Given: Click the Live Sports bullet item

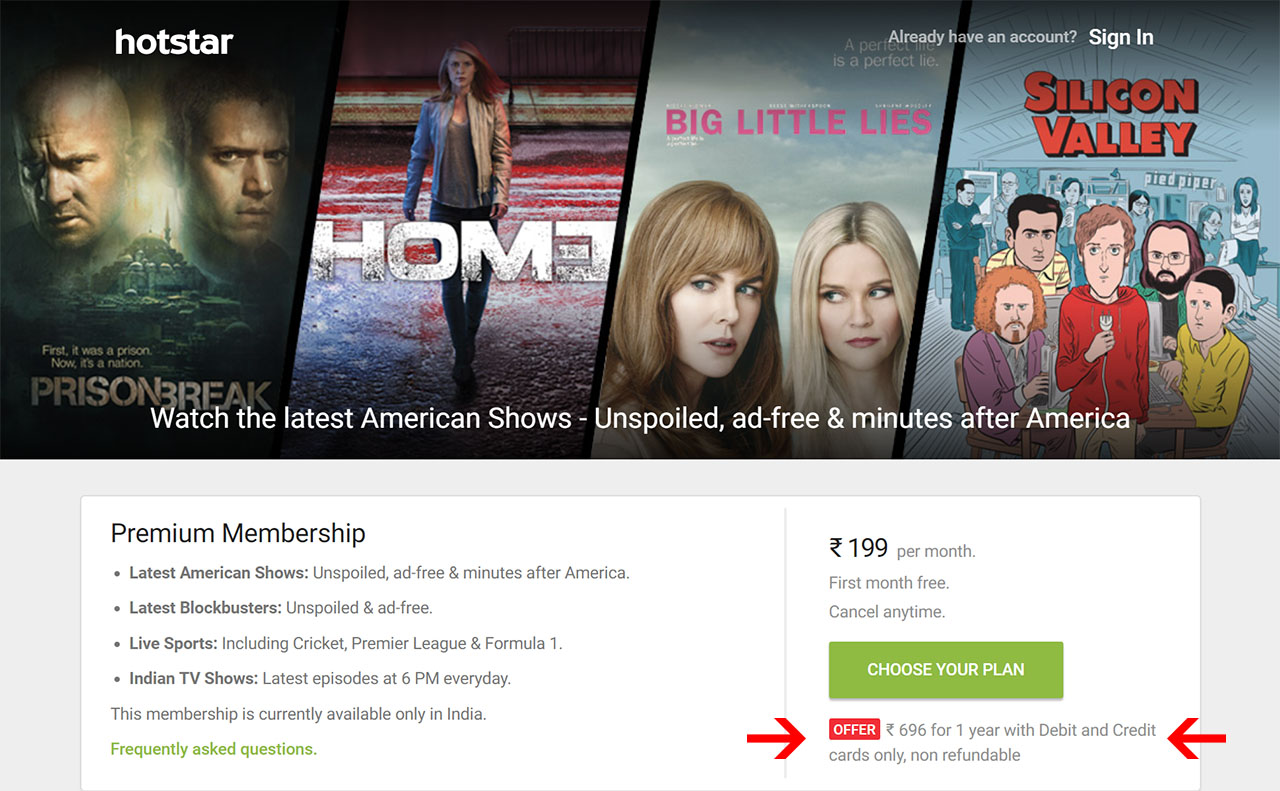Looking at the screenshot, I should (x=346, y=643).
